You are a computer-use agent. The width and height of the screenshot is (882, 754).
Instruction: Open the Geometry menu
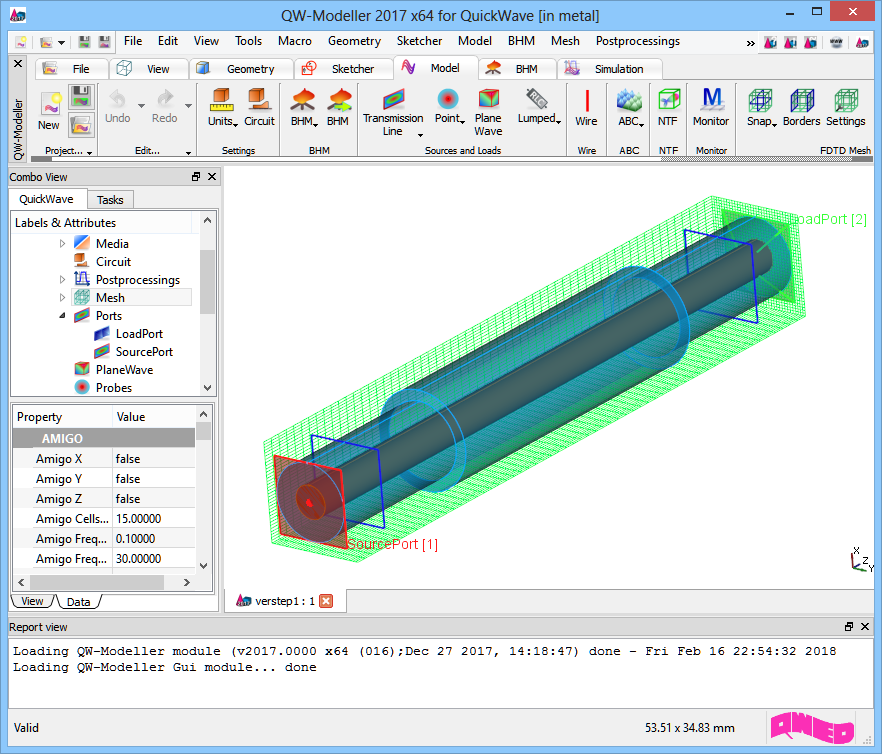click(x=354, y=41)
